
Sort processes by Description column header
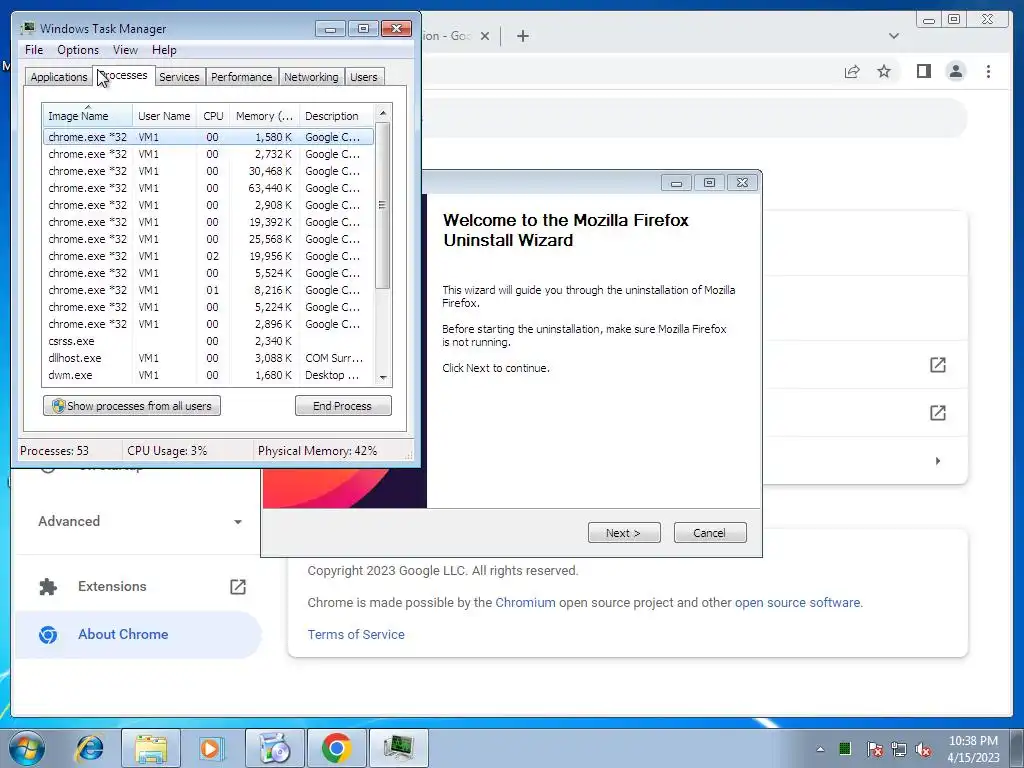[x=336, y=116]
